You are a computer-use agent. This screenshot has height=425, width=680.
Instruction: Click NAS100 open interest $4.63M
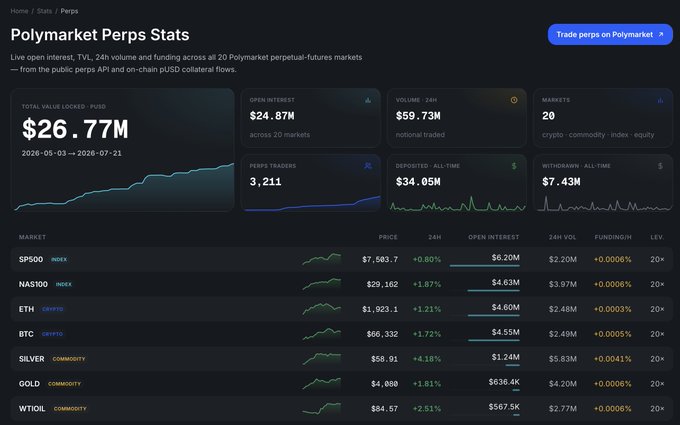(x=505, y=282)
